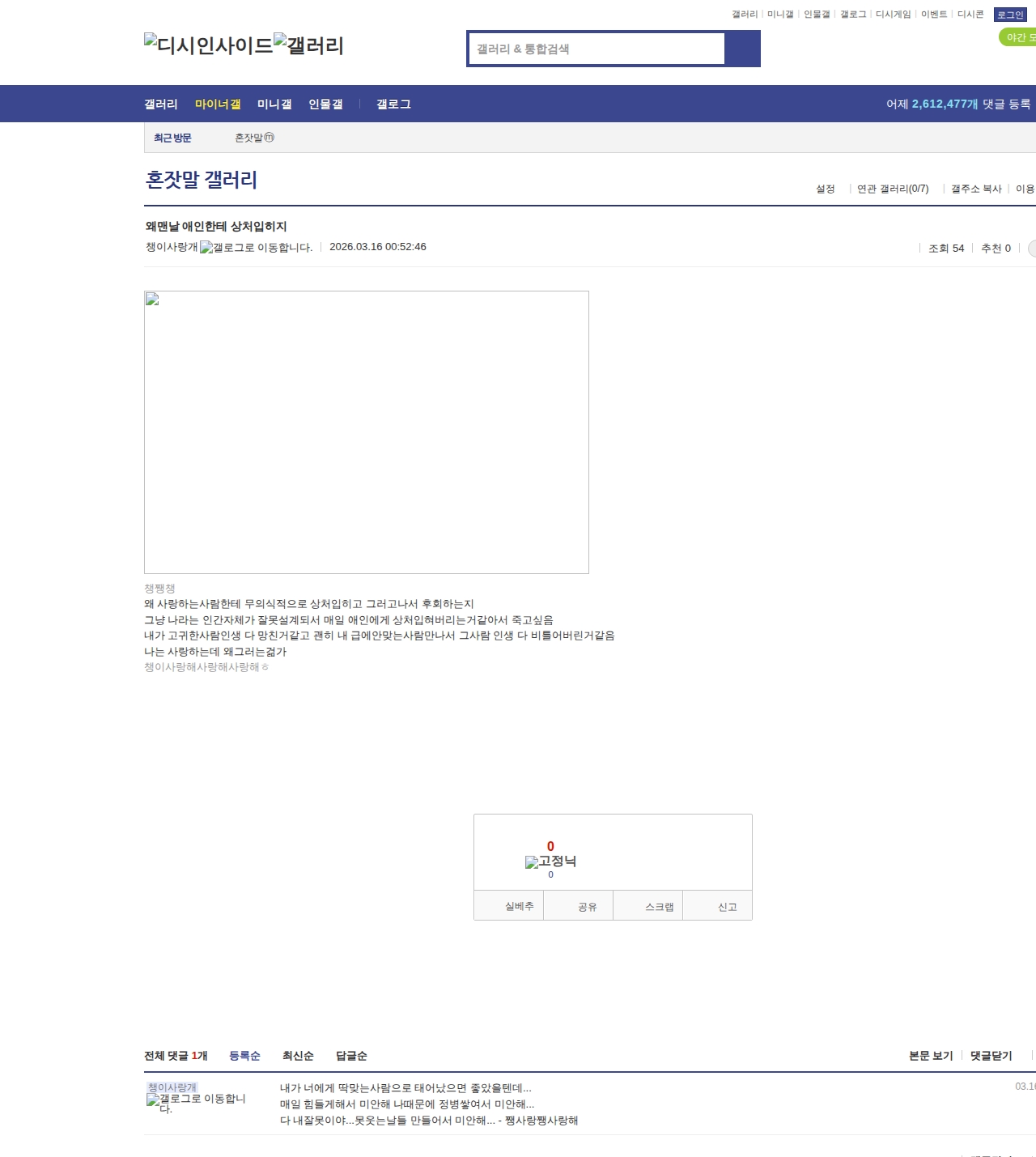Open the 디시콘 link
The image size is (1036, 1157).
(970, 15)
